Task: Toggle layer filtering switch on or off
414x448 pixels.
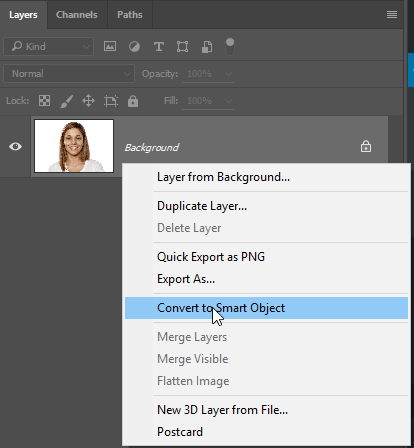Action: coord(230,46)
